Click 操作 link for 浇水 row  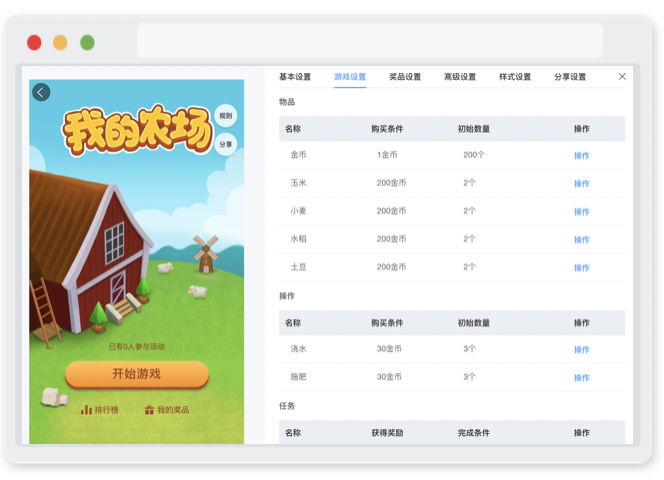(x=581, y=350)
